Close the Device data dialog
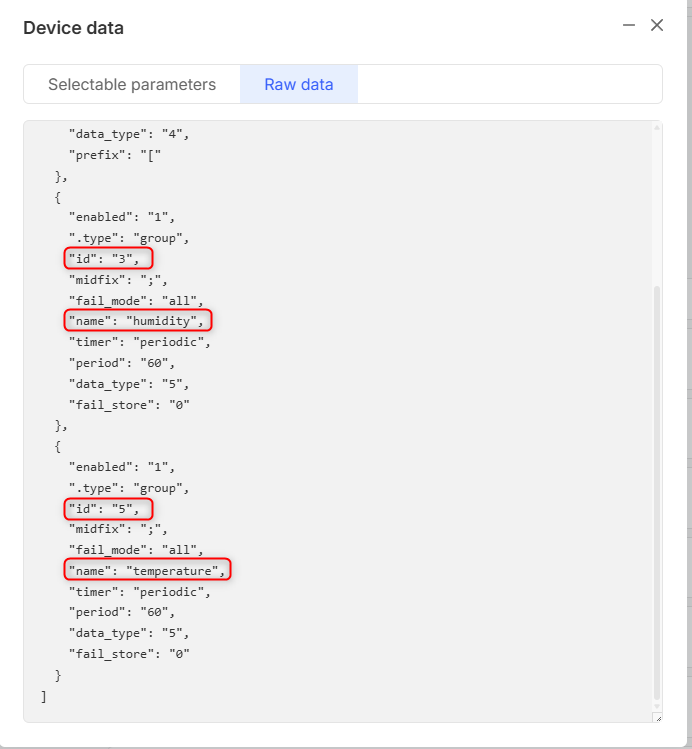 (x=657, y=26)
